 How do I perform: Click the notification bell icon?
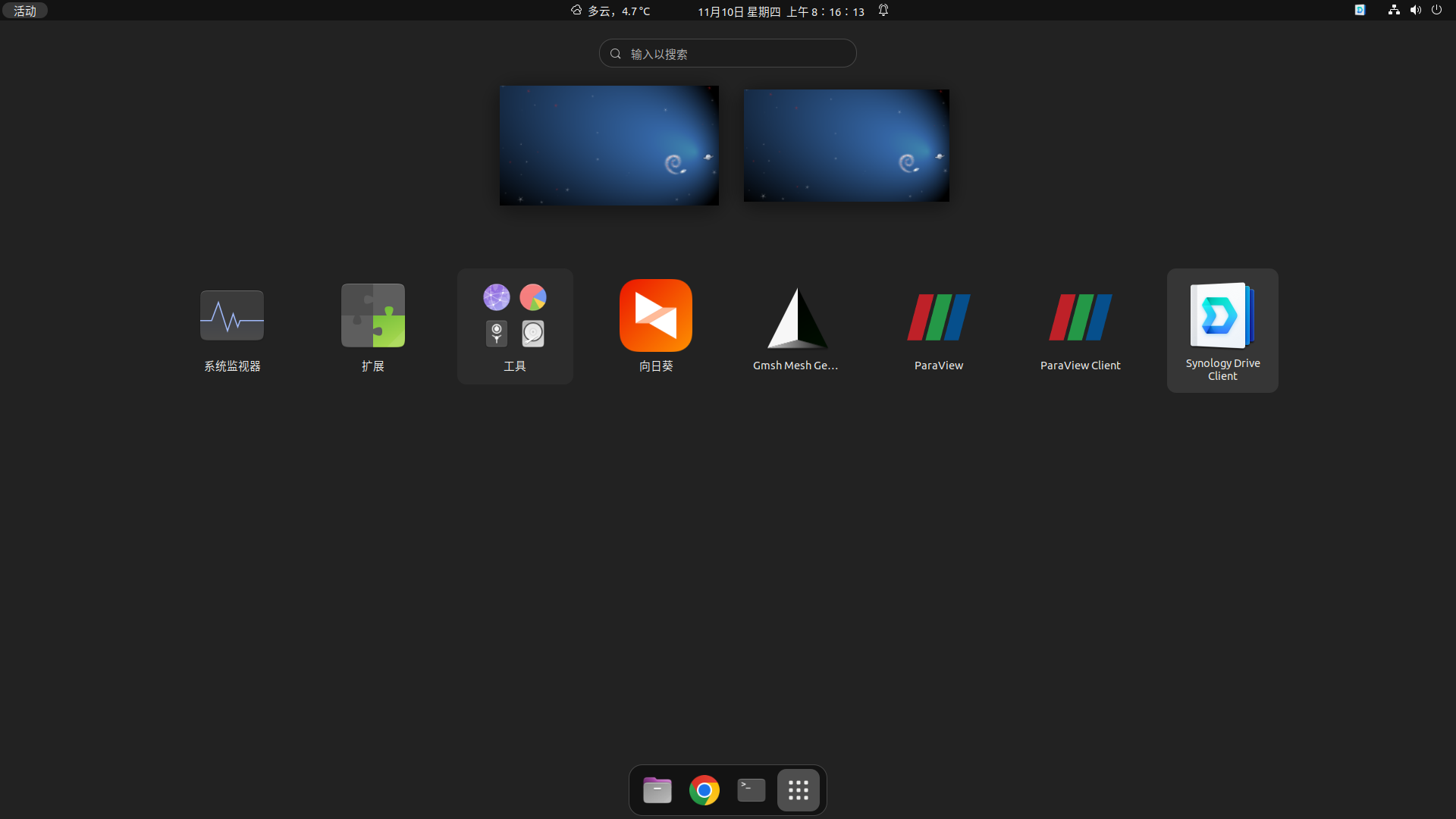883,11
